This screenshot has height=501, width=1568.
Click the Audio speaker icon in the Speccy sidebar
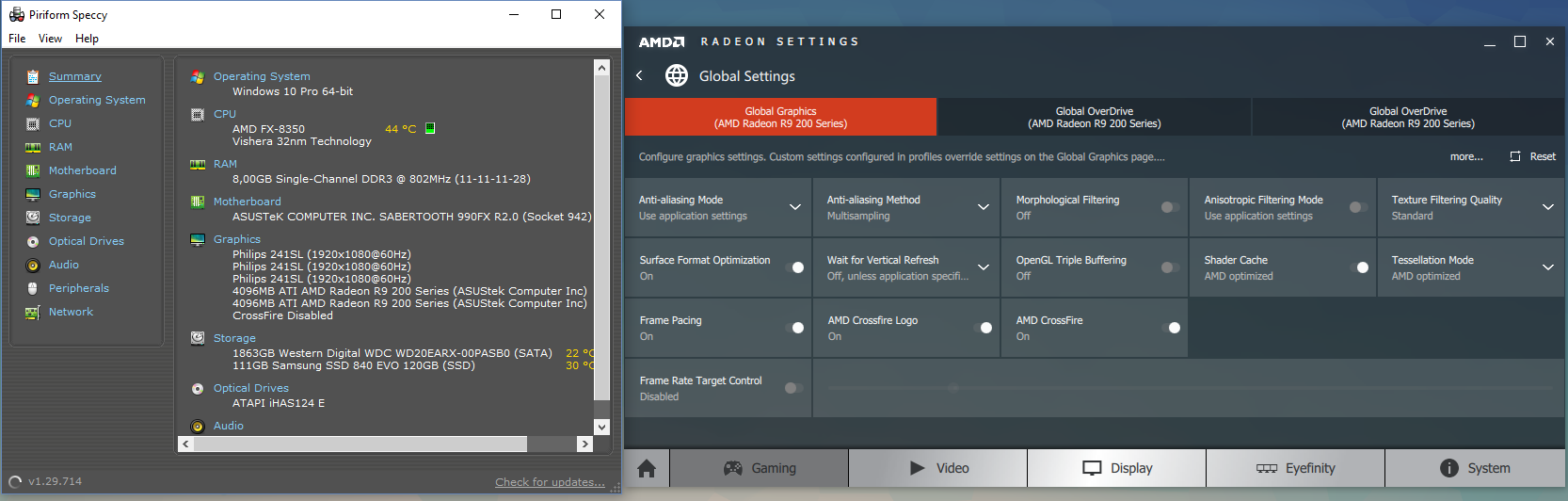33,265
